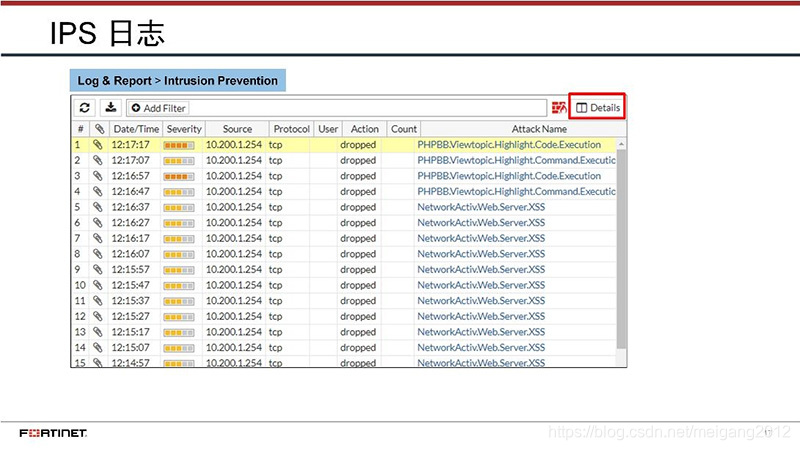Click the paperclip icon in row 12:15:57
Image resolution: width=800 pixels, height=450 pixels.
(97, 269)
